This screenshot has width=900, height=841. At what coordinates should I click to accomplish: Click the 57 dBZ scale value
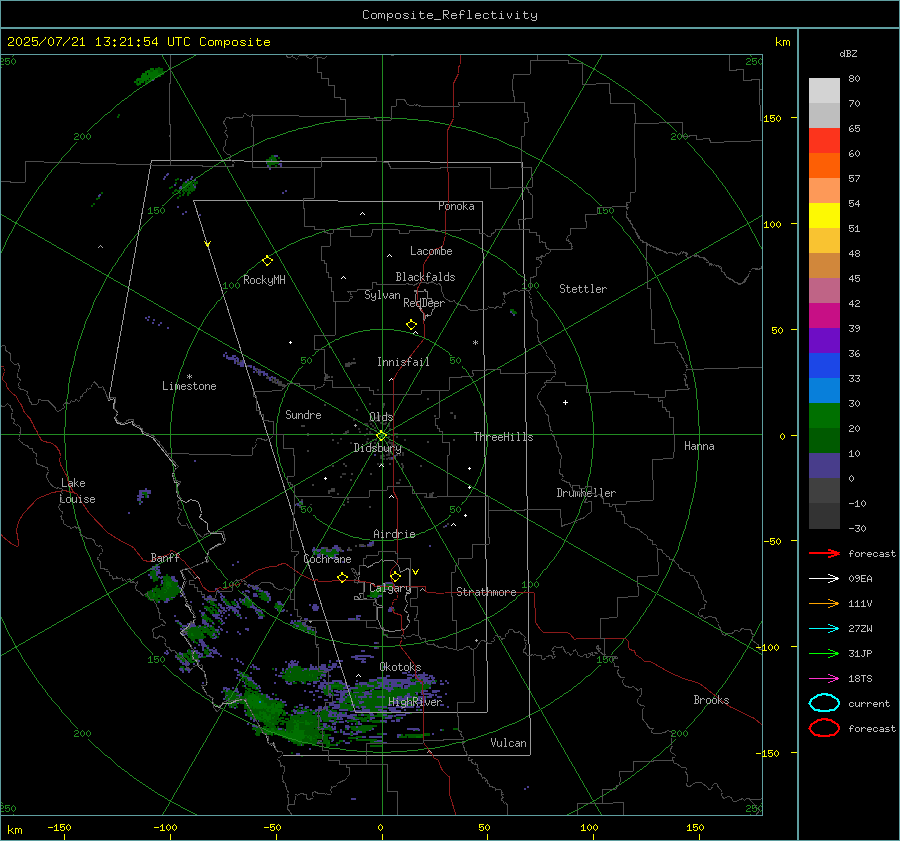coord(854,179)
